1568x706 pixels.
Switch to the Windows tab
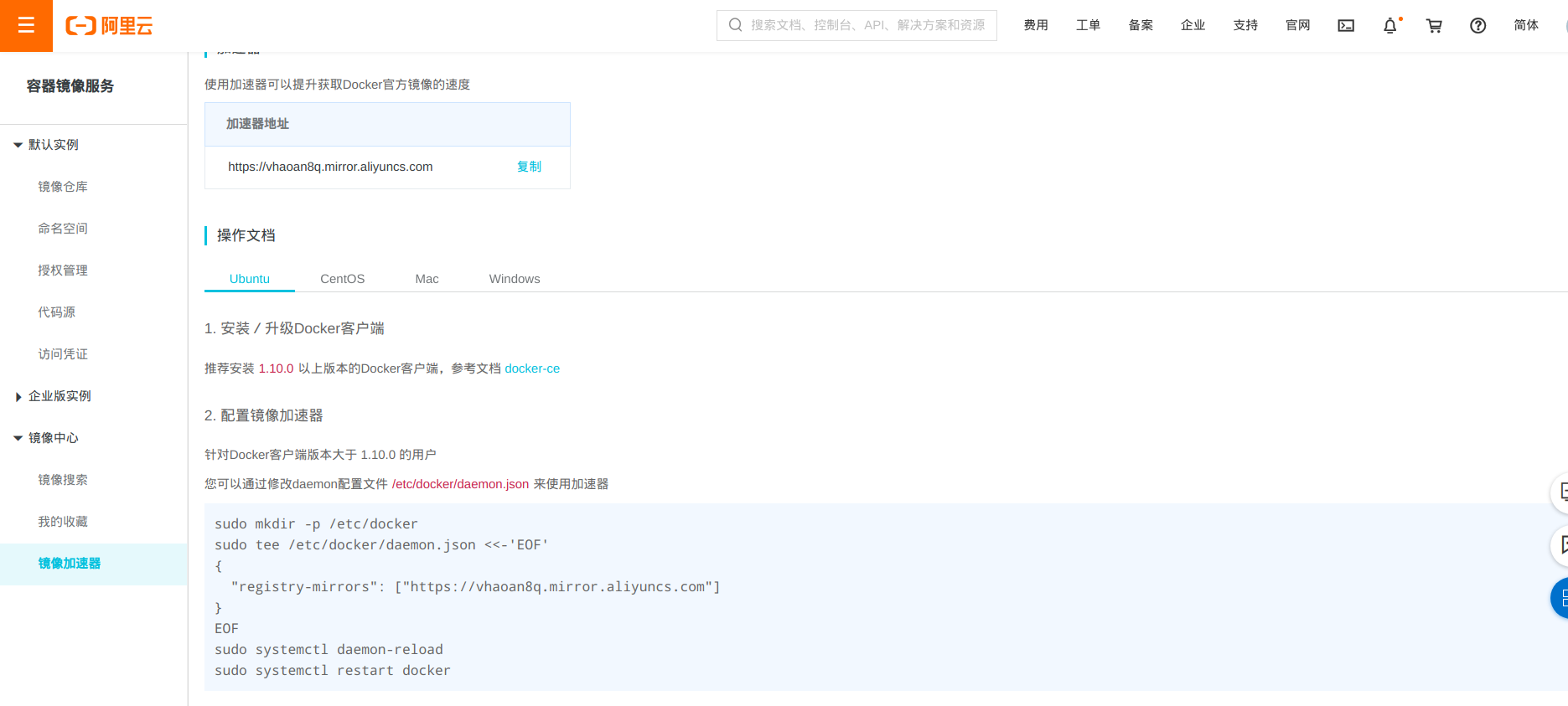pyautogui.click(x=515, y=279)
